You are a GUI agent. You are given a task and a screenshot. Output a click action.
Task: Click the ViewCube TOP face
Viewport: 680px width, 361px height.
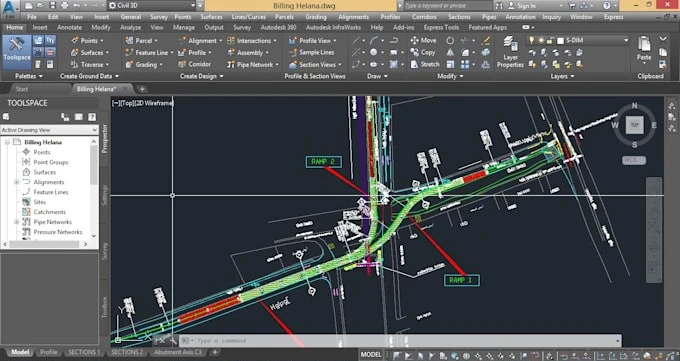click(x=634, y=125)
